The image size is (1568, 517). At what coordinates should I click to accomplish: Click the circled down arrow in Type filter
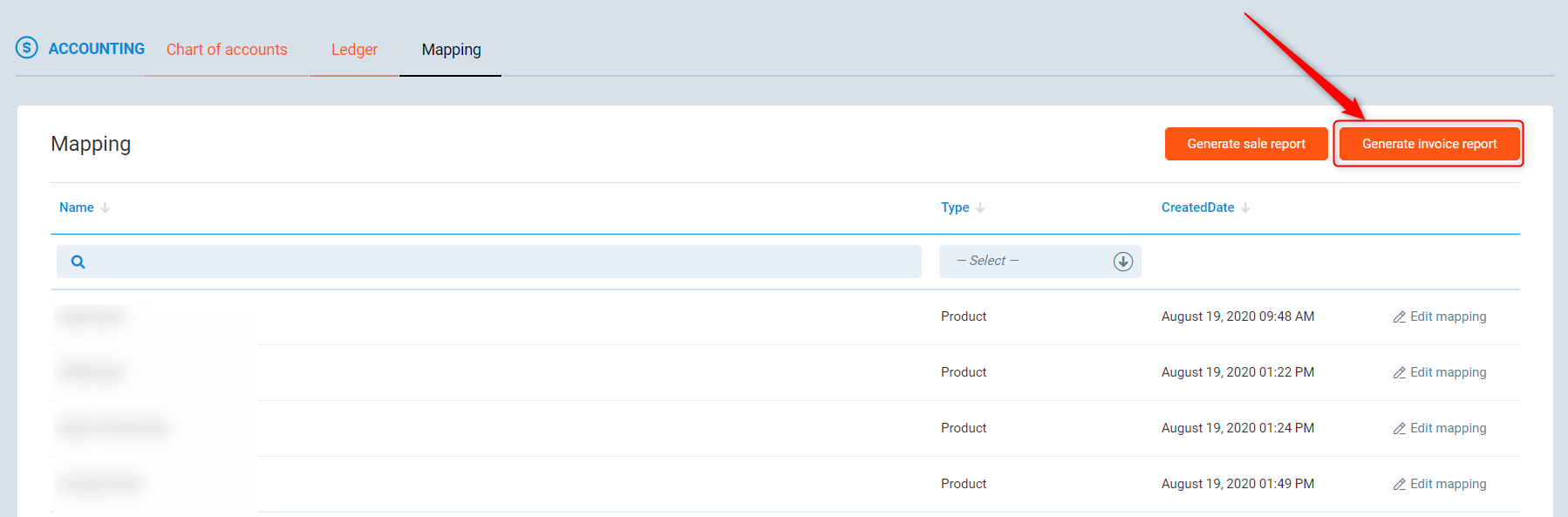click(x=1122, y=262)
